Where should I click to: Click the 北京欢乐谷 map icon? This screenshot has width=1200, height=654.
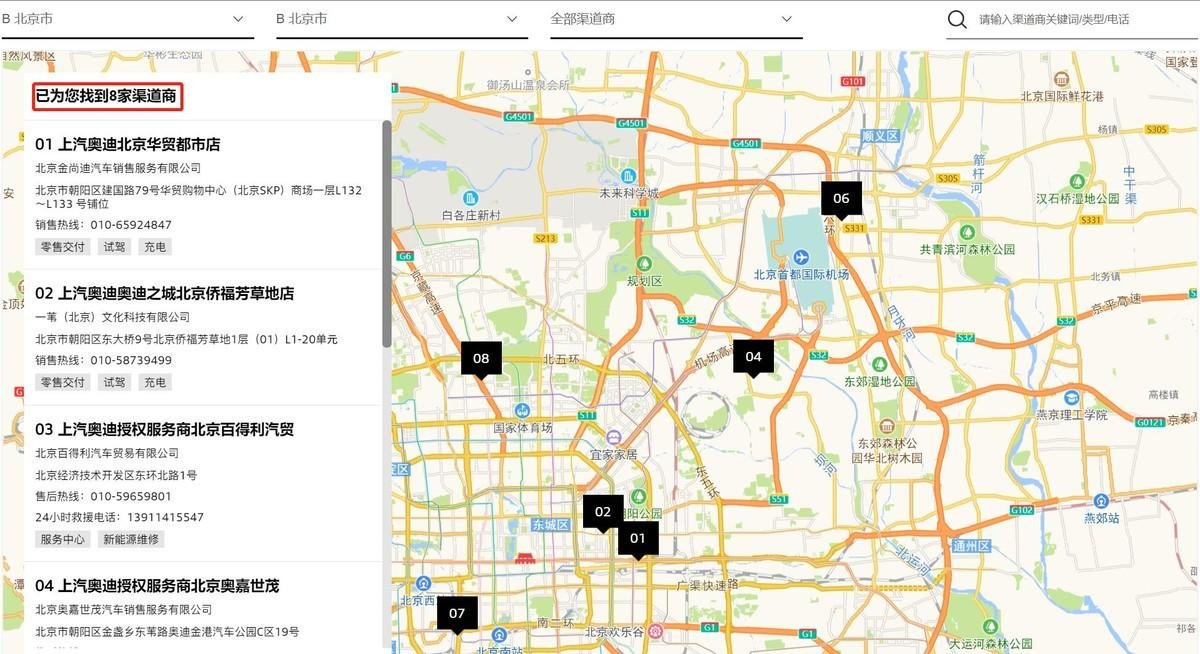656,631
